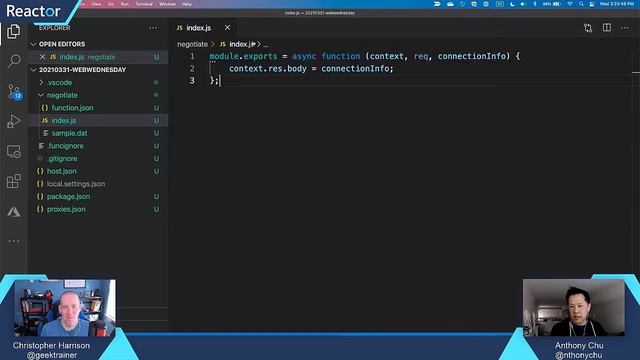Open the Explorer view in activity bar
640x360 pixels.
(13, 31)
